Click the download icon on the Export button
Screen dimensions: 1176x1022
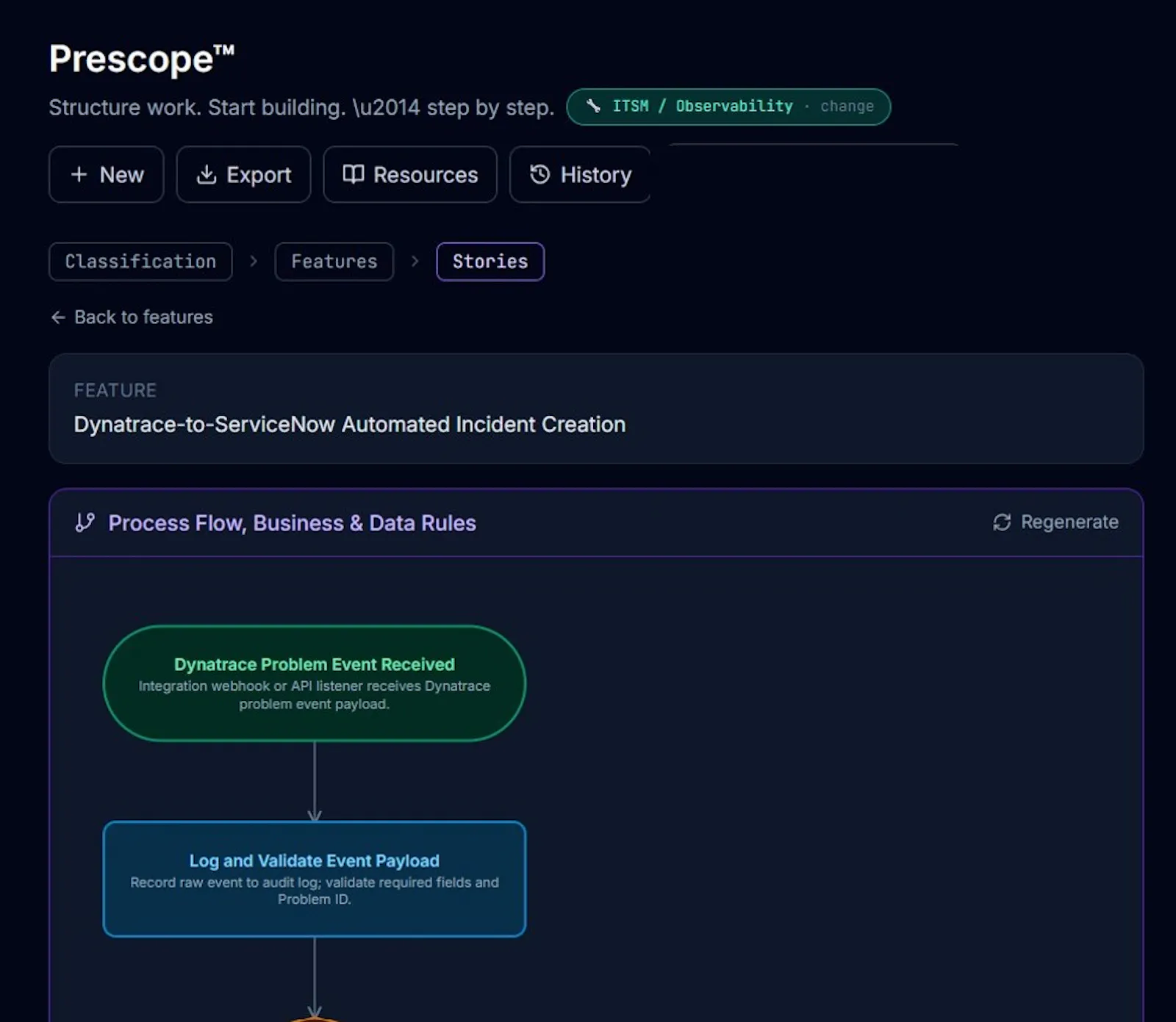[x=207, y=174]
